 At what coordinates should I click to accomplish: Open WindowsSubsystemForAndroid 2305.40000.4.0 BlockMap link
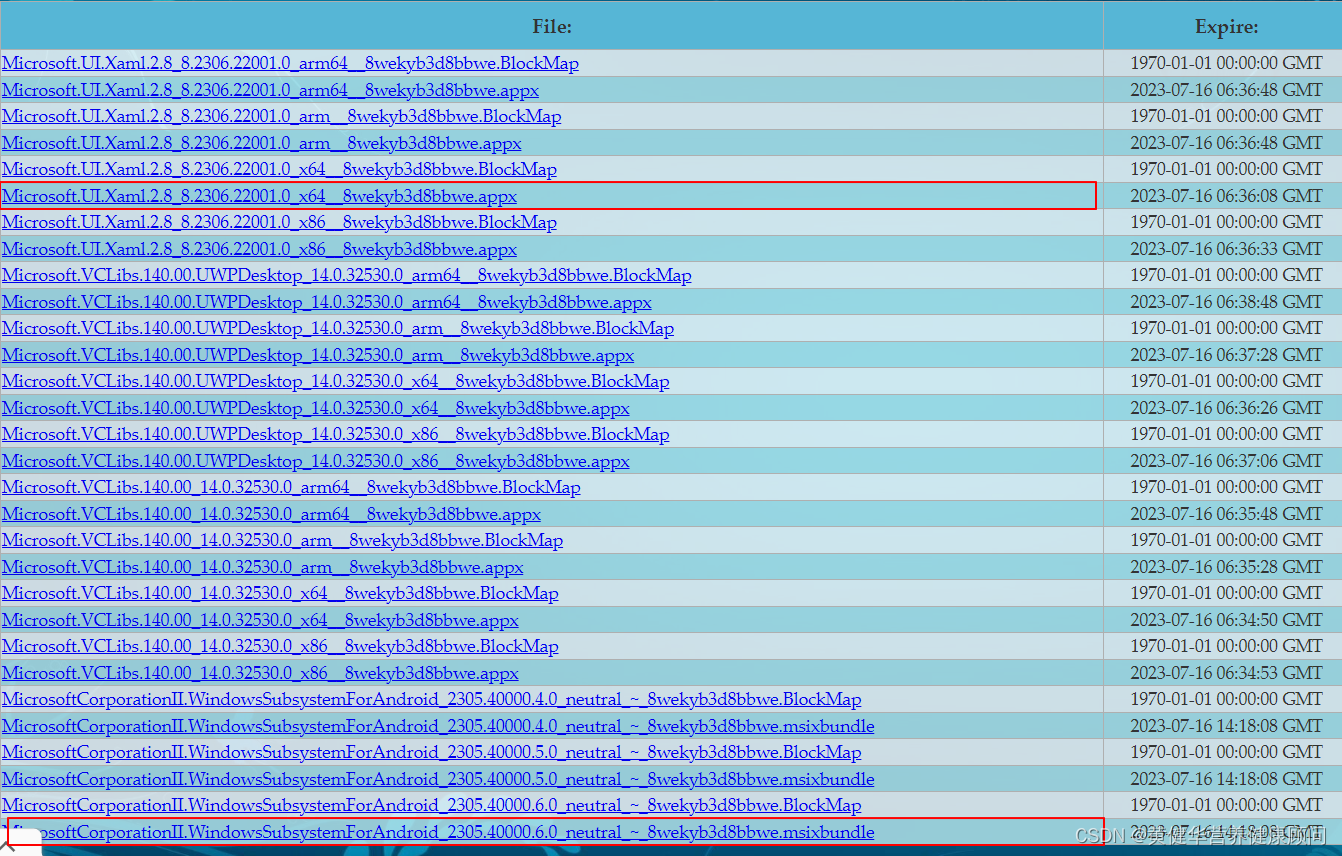(432, 699)
